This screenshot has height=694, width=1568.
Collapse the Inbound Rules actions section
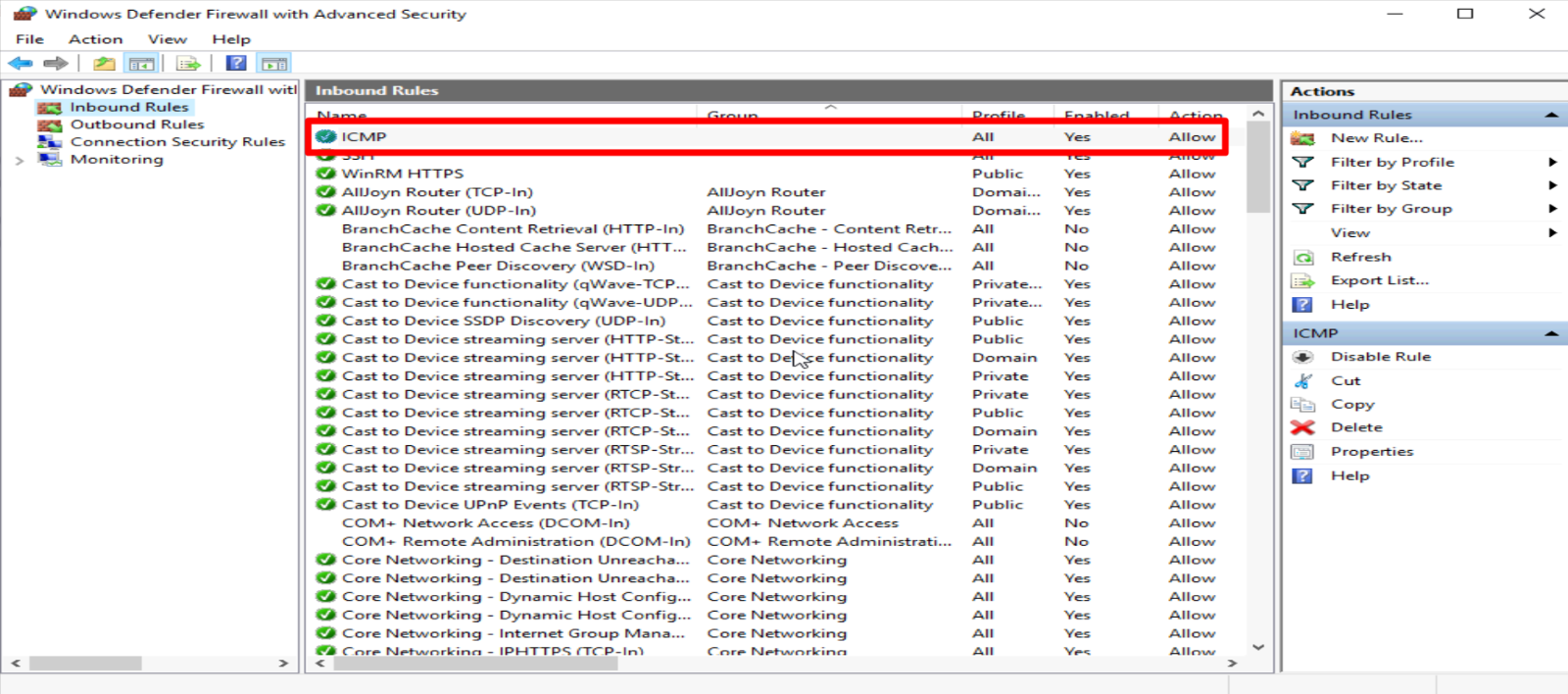[1551, 115]
